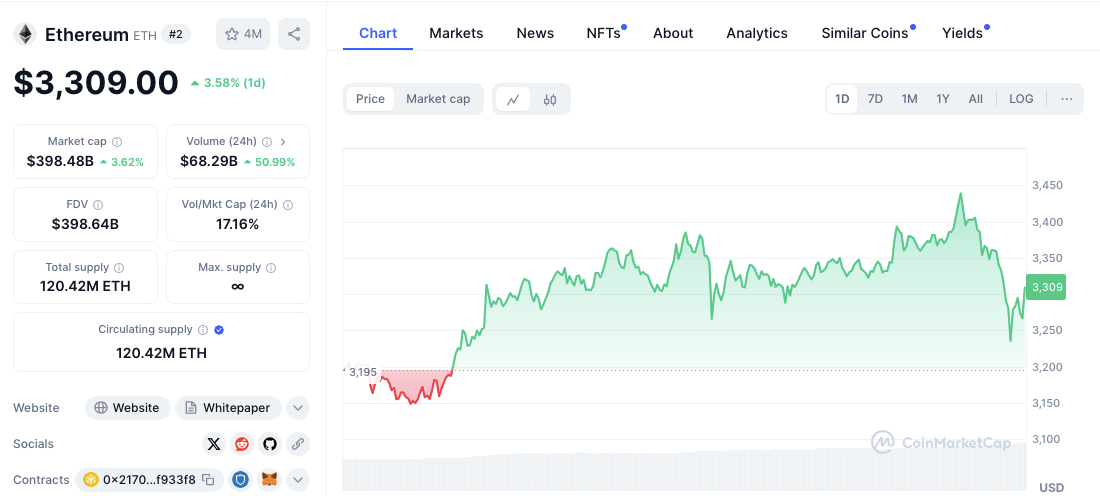Set chart range to 1M

(x=909, y=99)
